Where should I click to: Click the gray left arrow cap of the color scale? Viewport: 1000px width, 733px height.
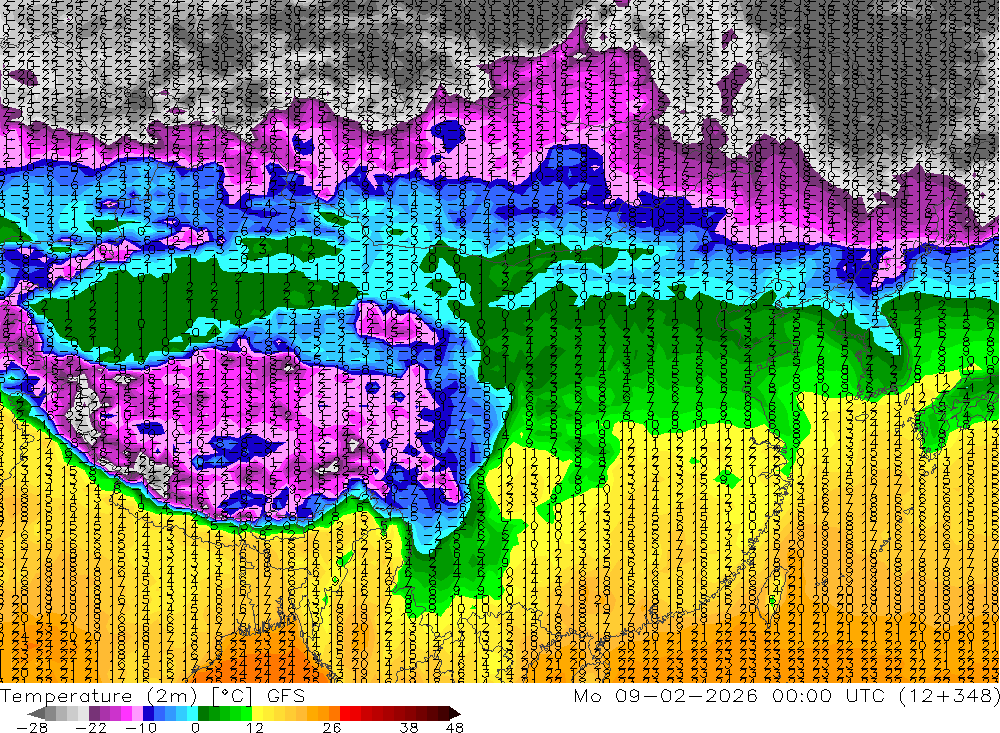(36, 713)
